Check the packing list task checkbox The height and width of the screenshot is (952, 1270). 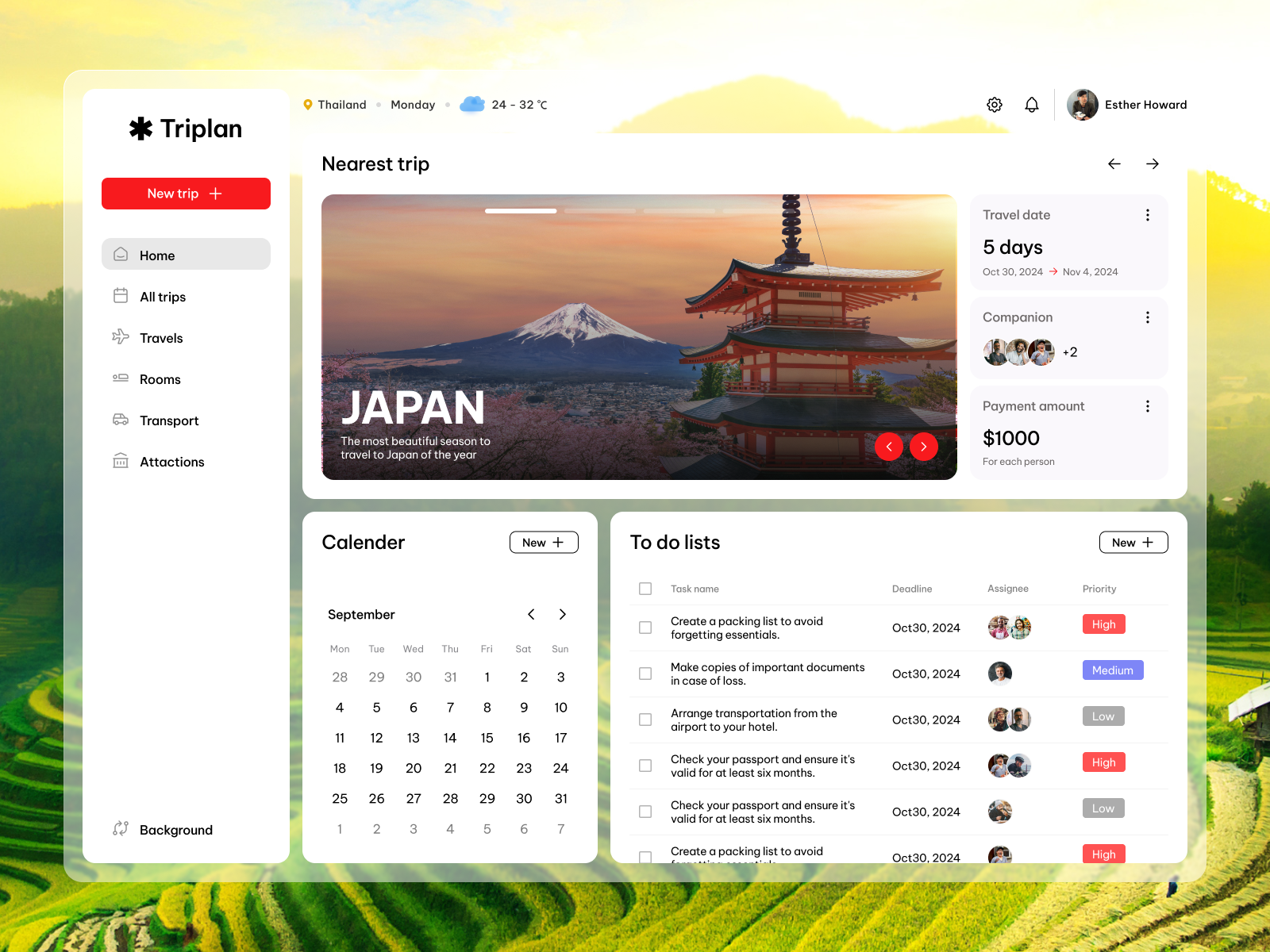(645, 628)
